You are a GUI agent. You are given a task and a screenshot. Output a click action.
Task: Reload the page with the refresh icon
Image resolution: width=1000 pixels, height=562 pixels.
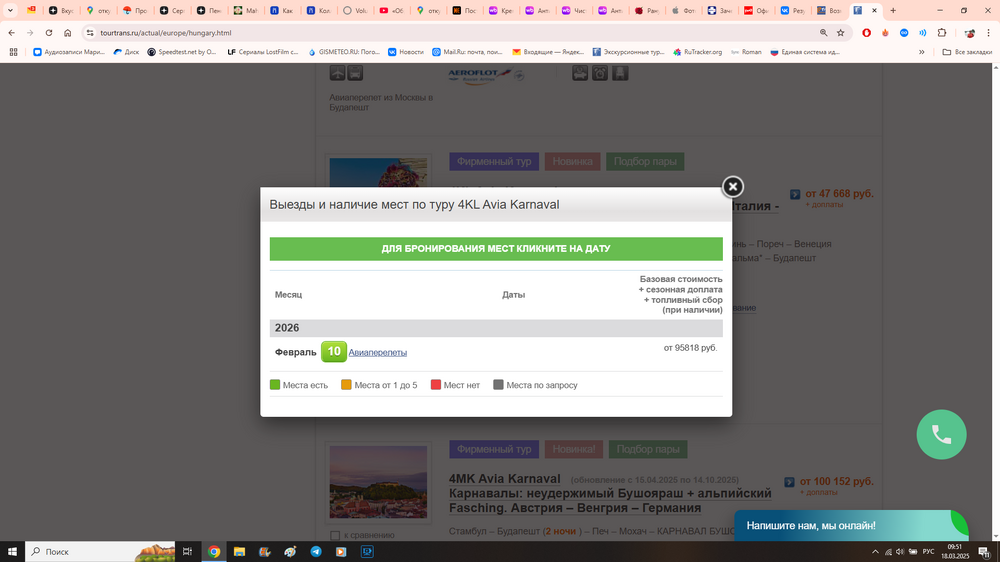click(x=49, y=33)
